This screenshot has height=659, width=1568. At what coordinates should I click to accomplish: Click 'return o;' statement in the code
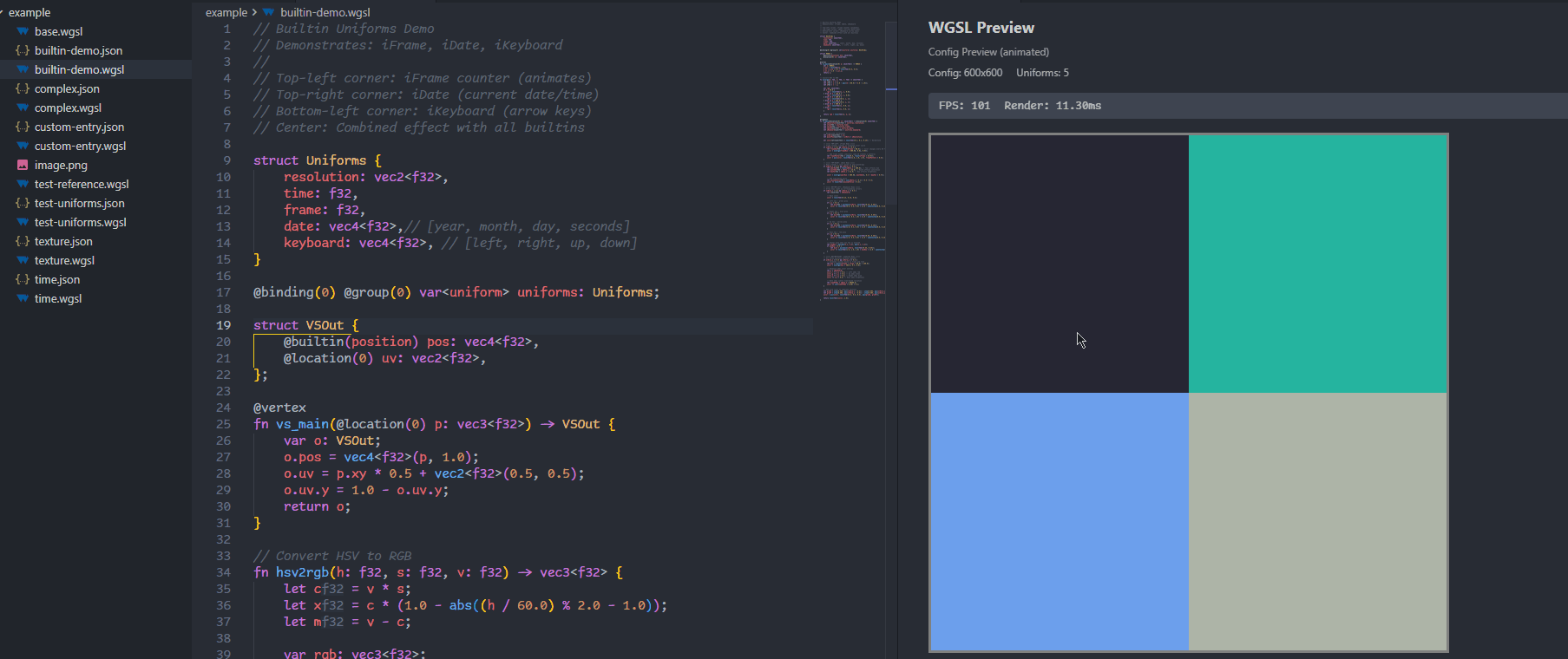click(317, 506)
